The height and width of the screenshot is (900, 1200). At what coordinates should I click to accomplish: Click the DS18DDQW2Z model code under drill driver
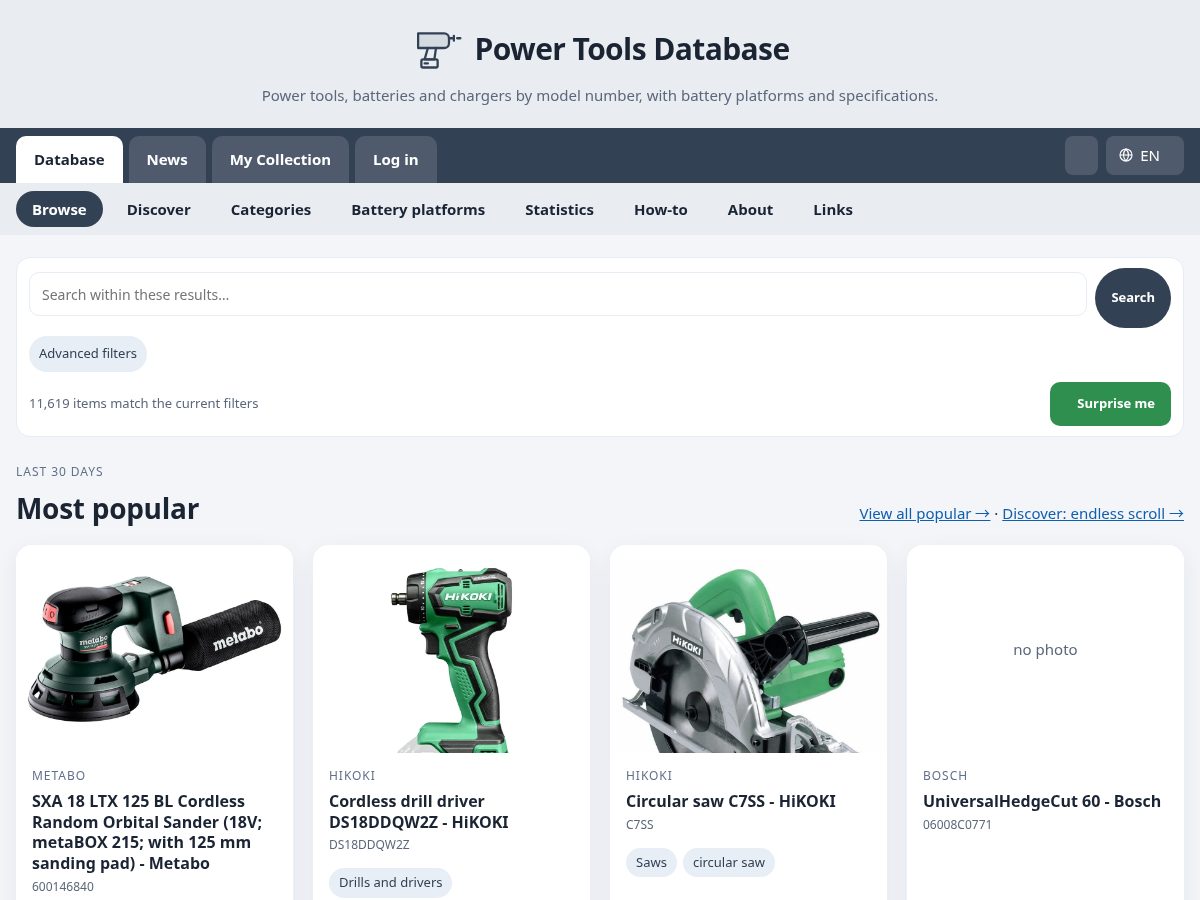(x=369, y=845)
